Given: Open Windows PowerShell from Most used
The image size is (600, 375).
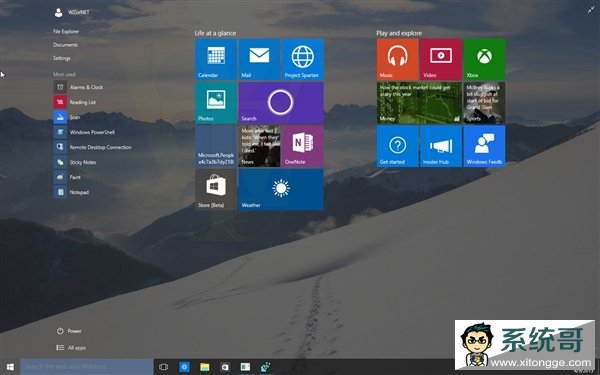Looking at the screenshot, I should coord(84,132).
